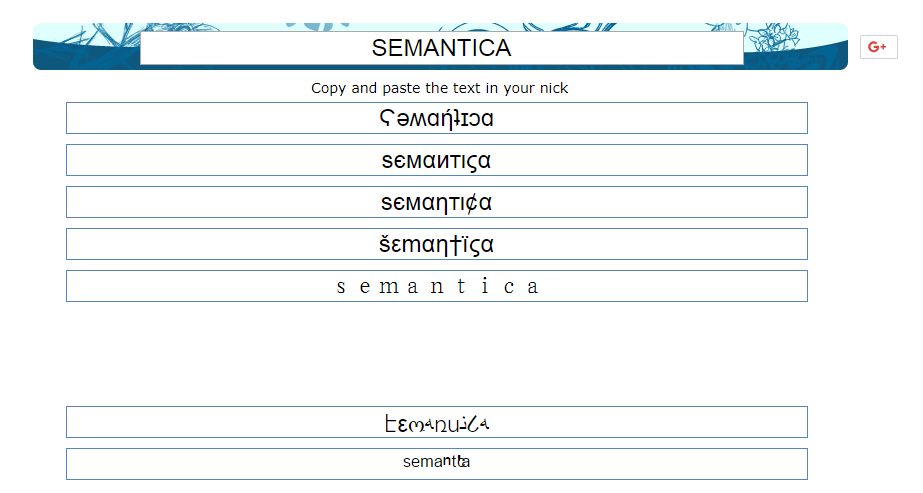Click the red Ł letter in symbol nick
This screenshot has width=923, height=493.
click(391, 423)
